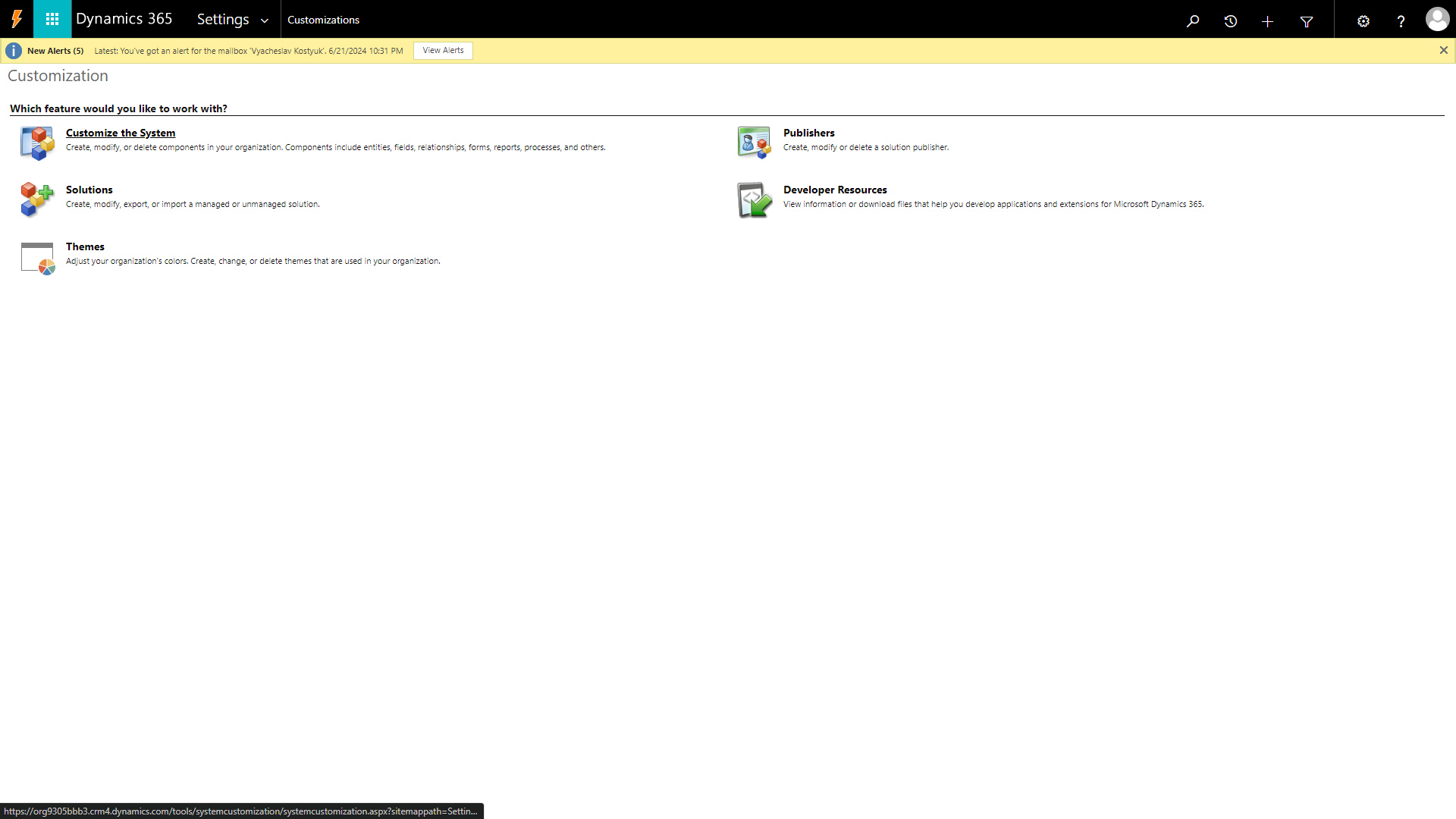Screen dimensions: 1456x819
Task: Open the Settings navigation menu
Action: [x=223, y=19]
